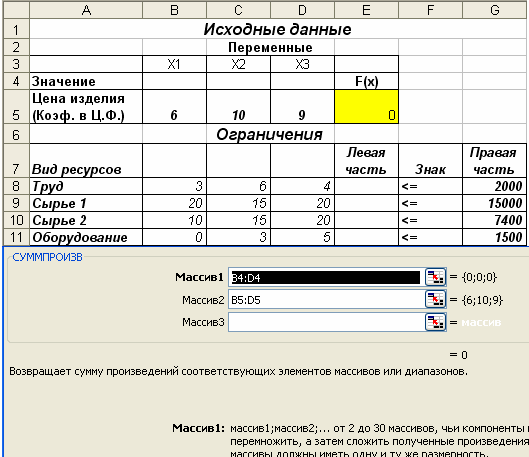Select the right-part cell with 15000

click(x=495, y=203)
